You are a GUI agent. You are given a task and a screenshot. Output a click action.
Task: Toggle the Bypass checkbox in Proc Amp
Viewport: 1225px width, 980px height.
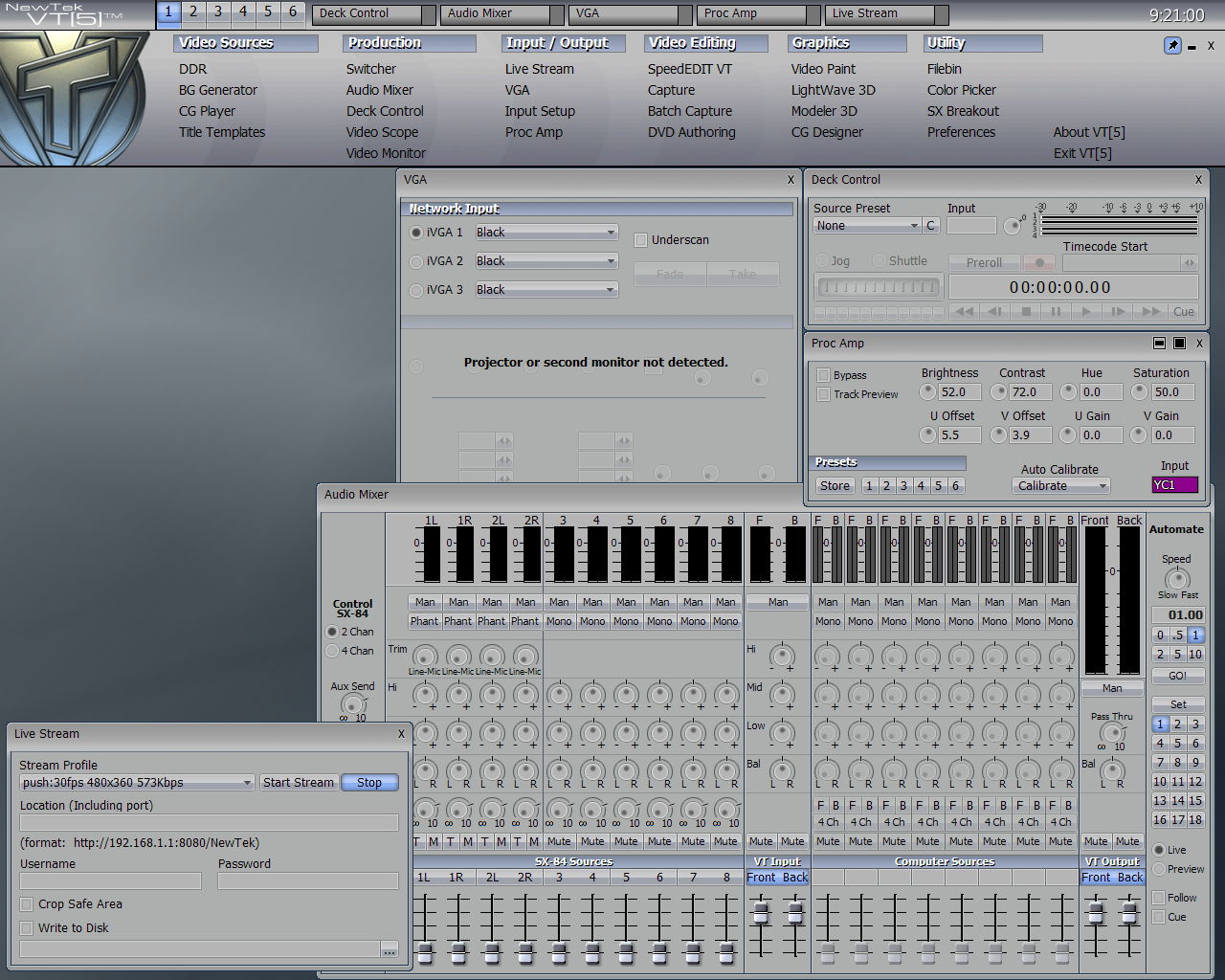(x=823, y=375)
